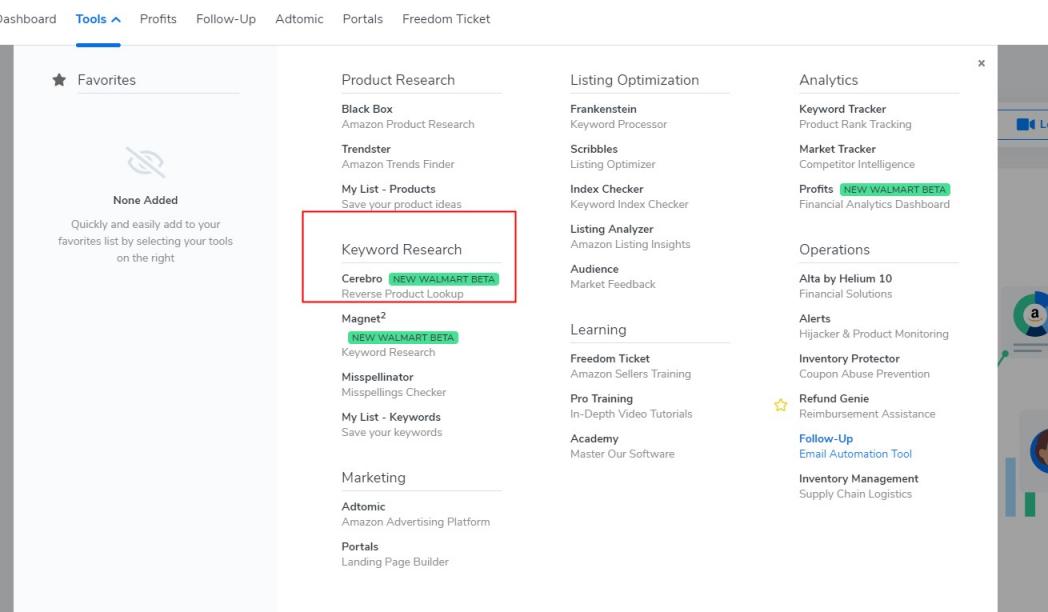Click the Favorites star icon

click(x=59, y=80)
